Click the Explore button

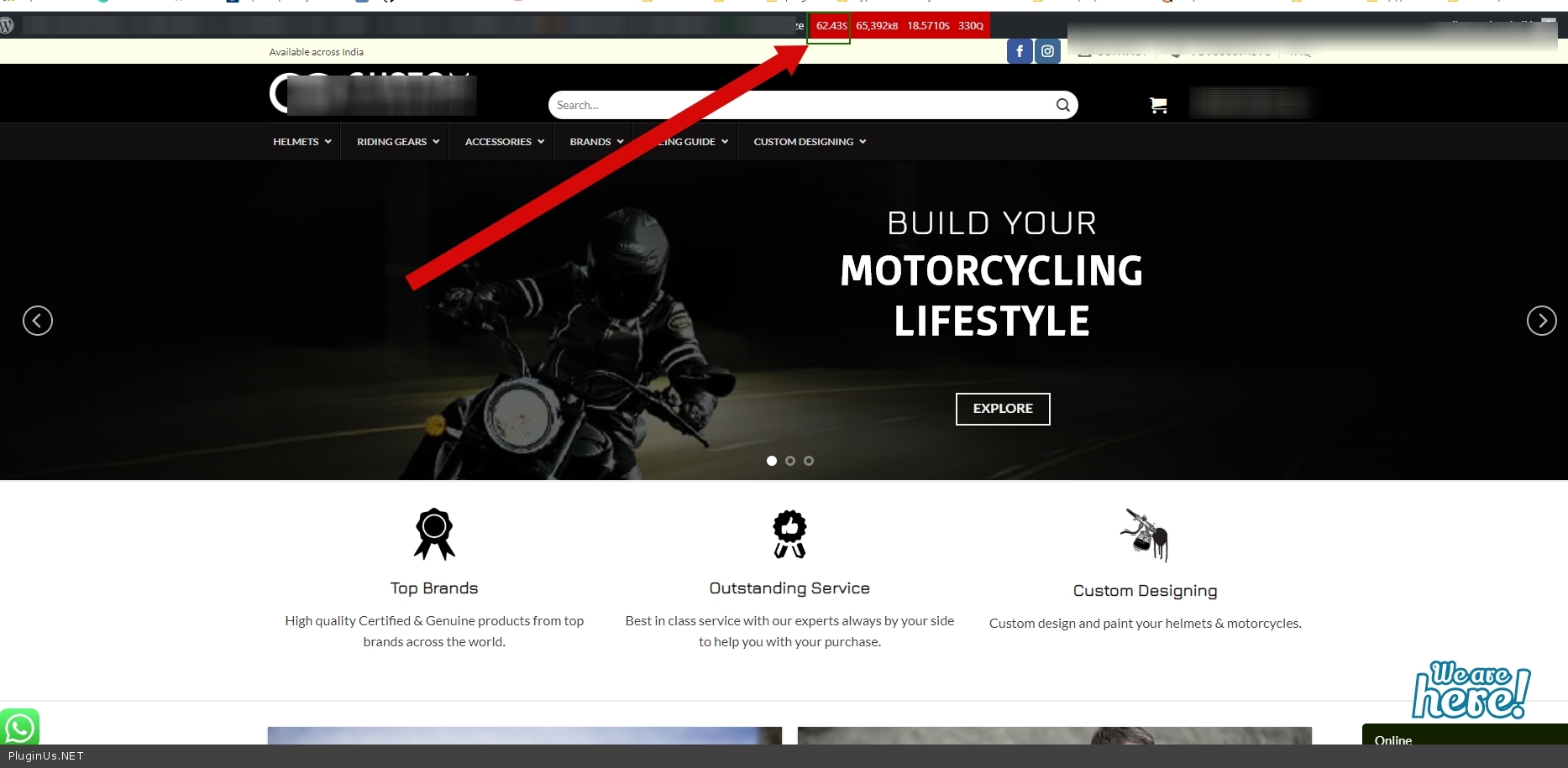point(1003,409)
